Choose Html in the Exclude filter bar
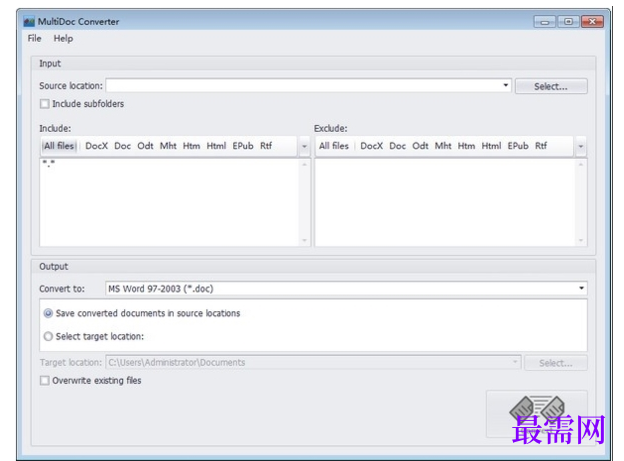Image resolution: width=624 pixels, height=461 pixels. pyautogui.click(x=491, y=146)
